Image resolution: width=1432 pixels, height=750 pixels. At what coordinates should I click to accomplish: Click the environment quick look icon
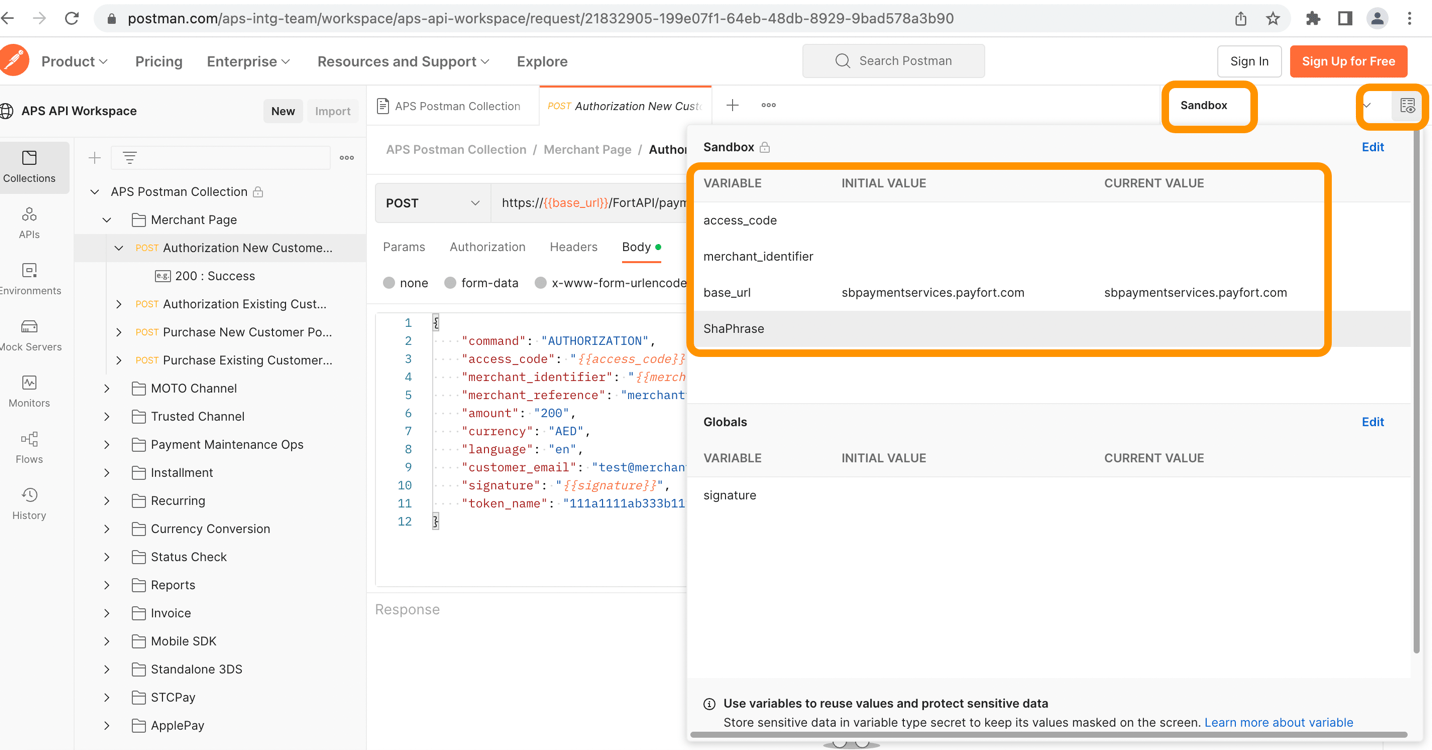coord(1407,106)
